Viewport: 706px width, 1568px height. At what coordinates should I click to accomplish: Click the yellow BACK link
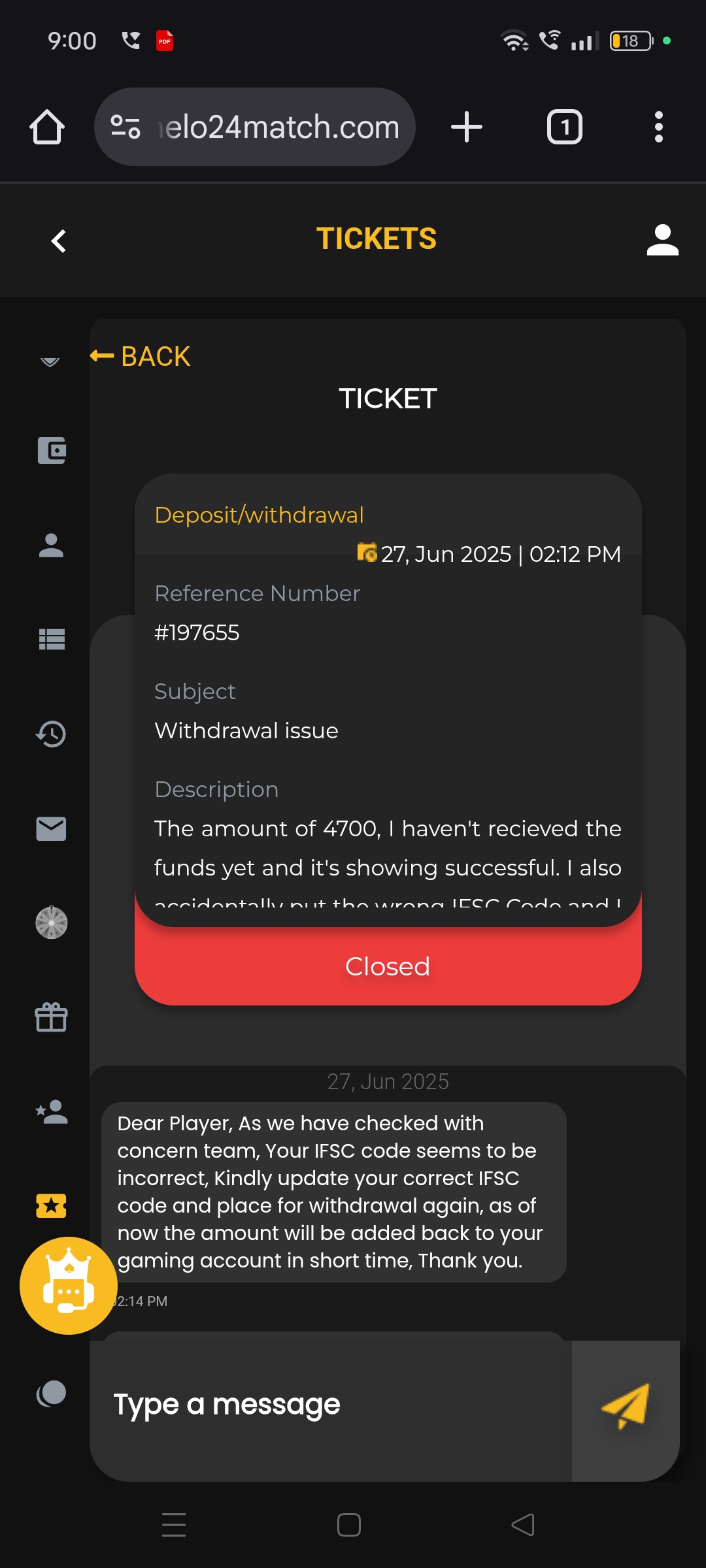pos(141,356)
